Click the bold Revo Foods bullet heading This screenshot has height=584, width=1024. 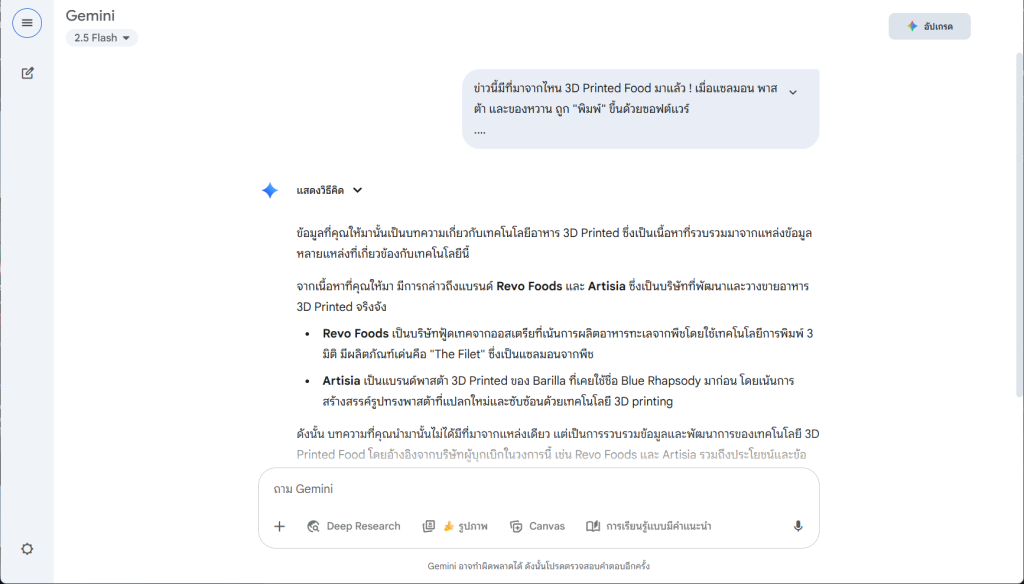pos(355,333)
